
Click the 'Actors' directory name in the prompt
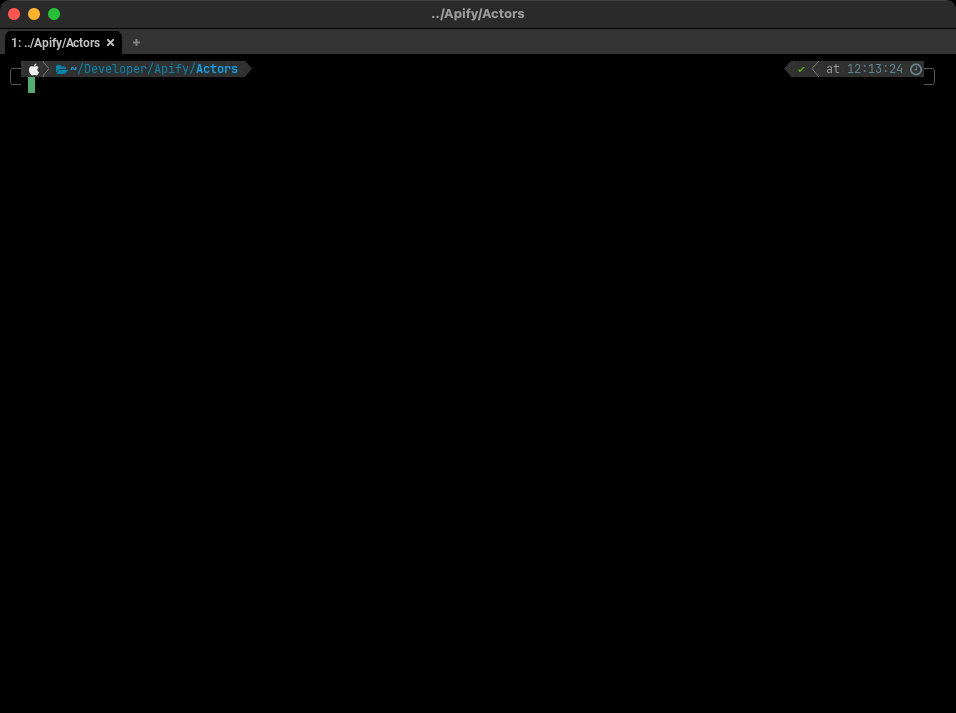(x=217, y=69)
